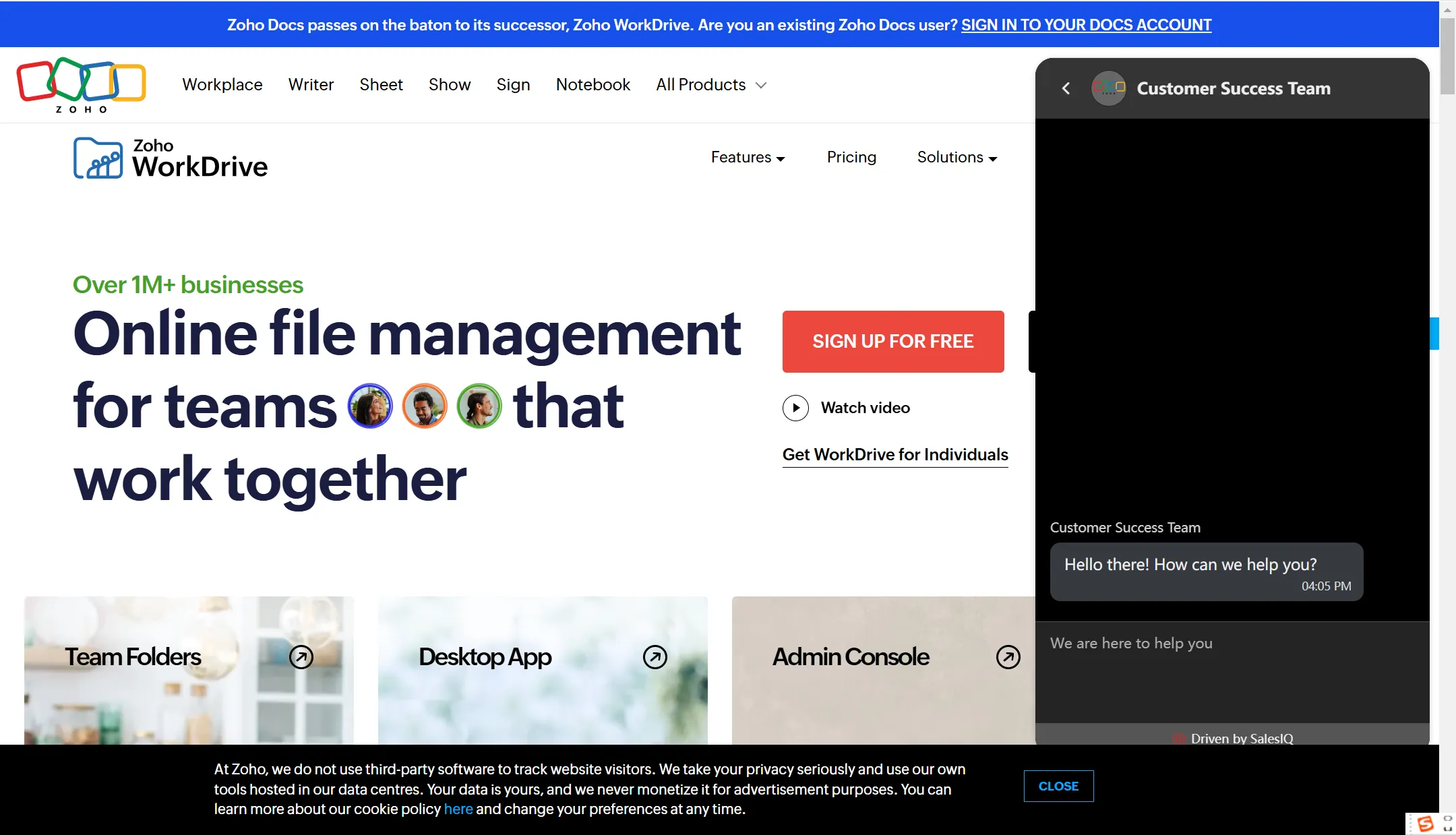Open the Team Folders arrow icon
This screenshot has height=835, width=1456.
pyautogui.click(x=301, y=656)
